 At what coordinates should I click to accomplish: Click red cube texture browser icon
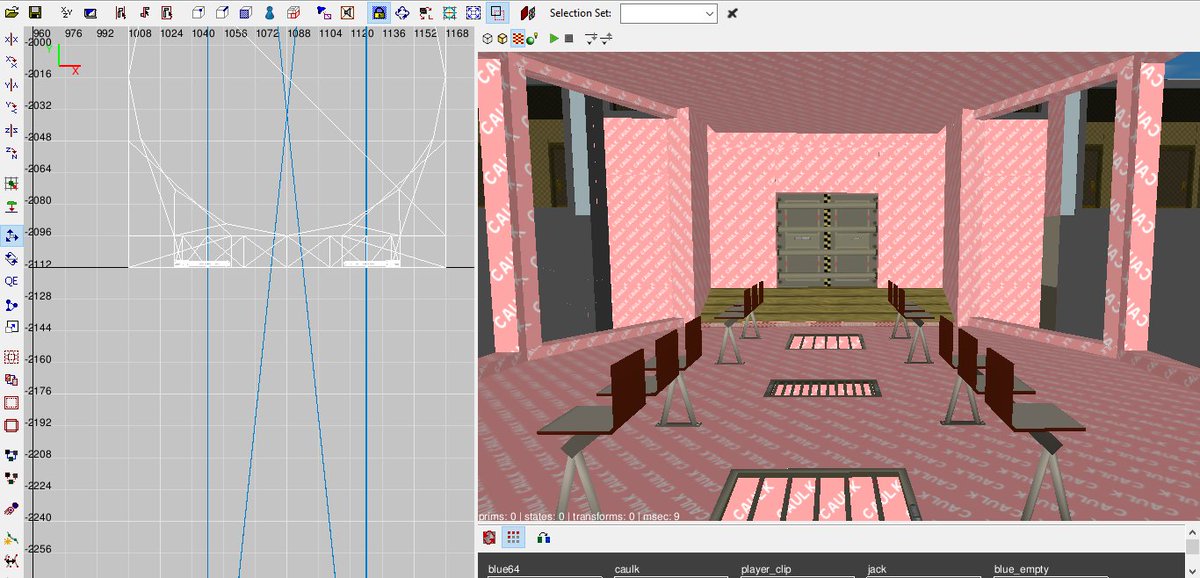pos(489,537)
